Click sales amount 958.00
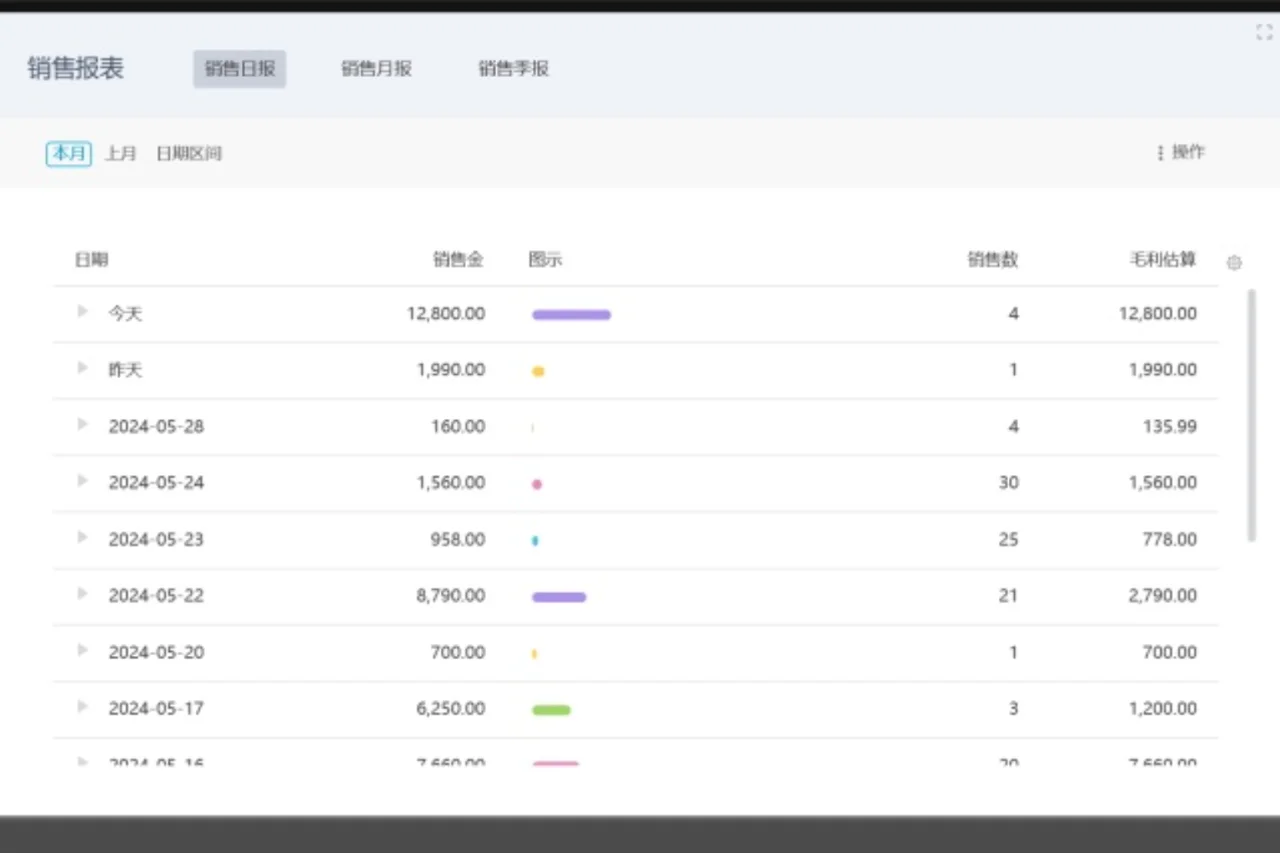The image size is (1280, 853). (458, 539)
